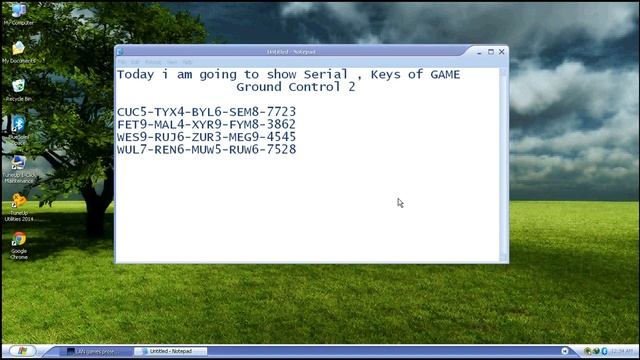
Task: Click the serial line starting WUL7-REN6
Action: 207,149
